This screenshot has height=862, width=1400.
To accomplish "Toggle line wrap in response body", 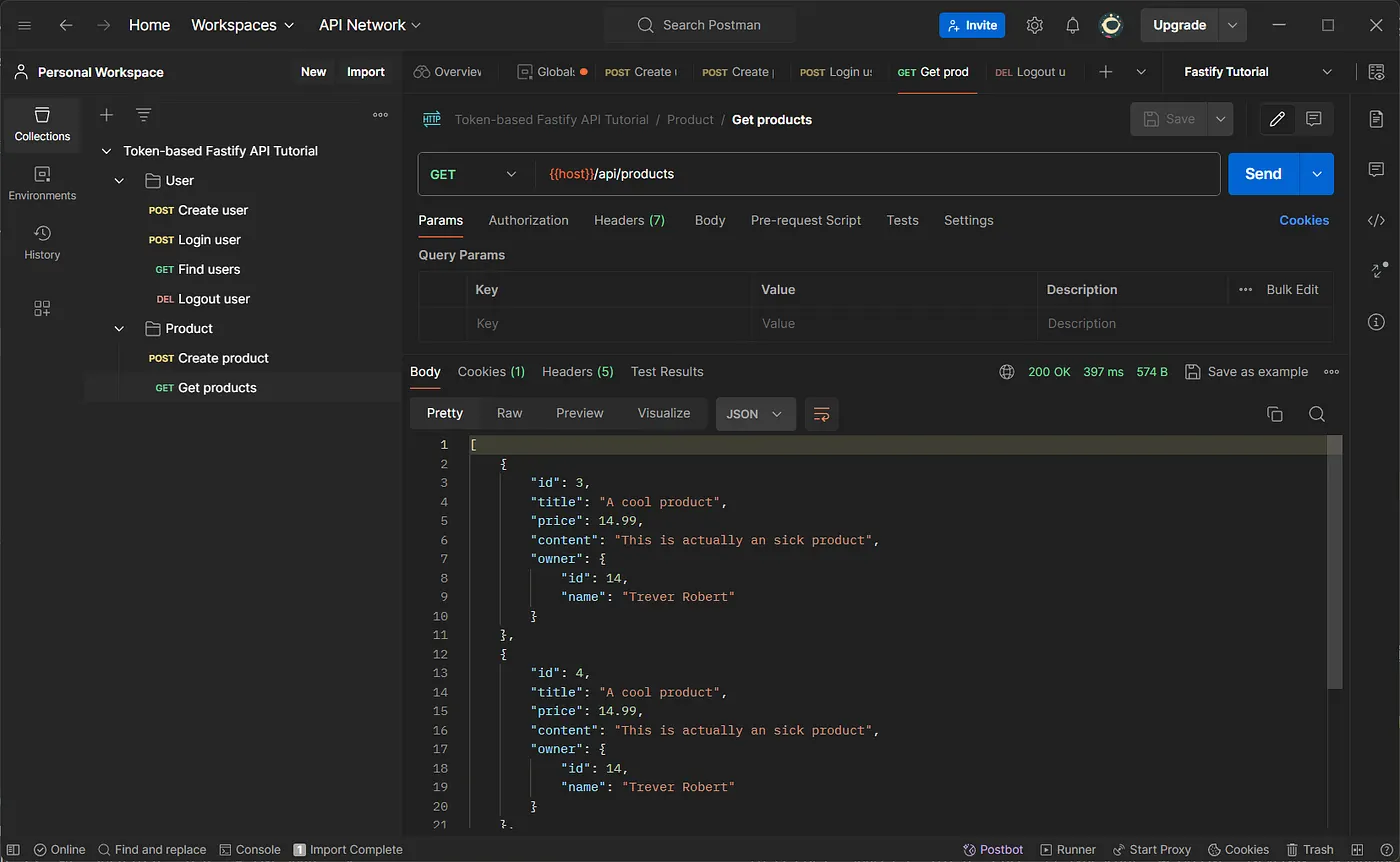I will click(822, 414).
